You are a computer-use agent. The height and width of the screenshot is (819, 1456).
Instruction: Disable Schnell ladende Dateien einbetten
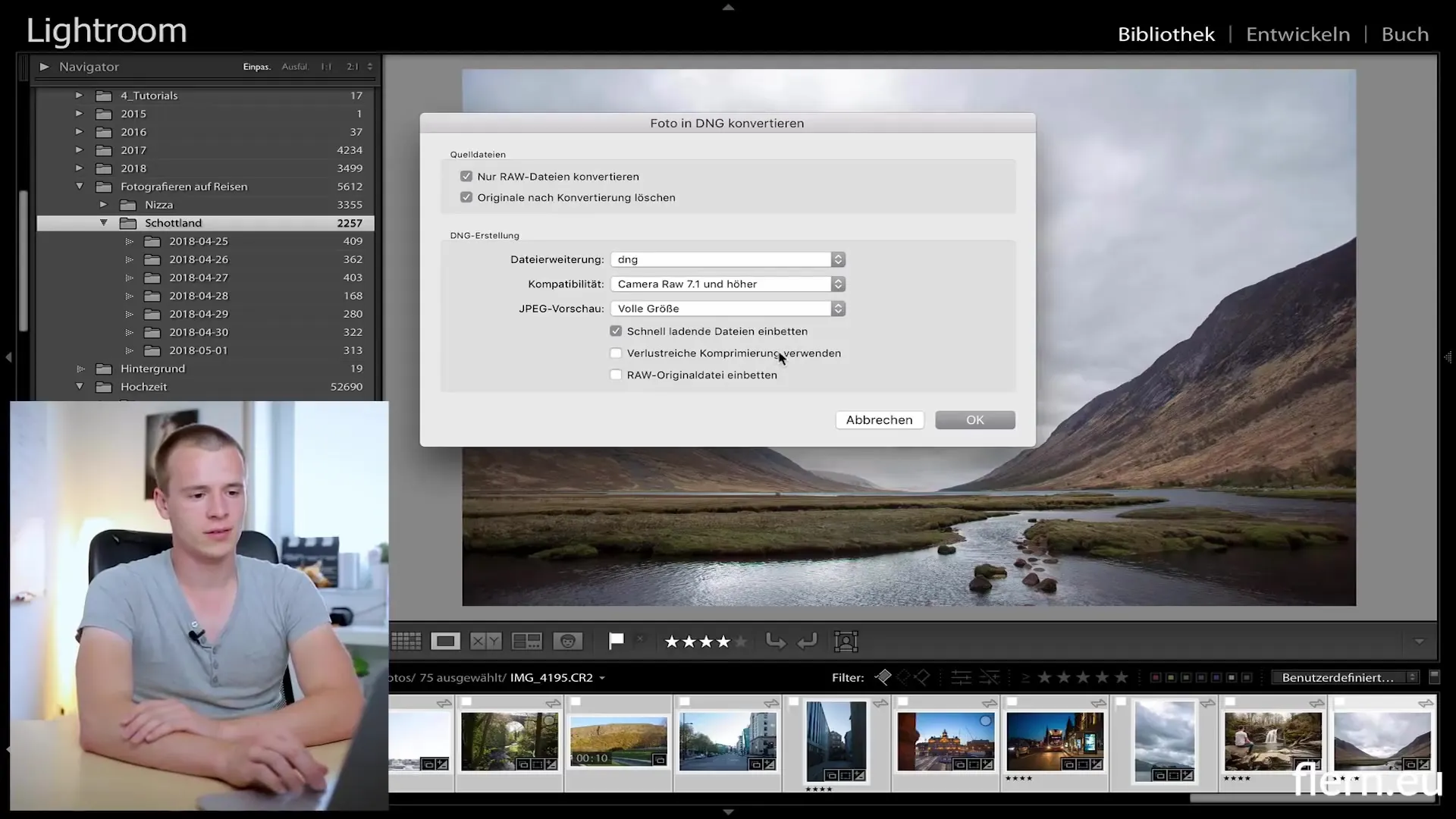pos(616,331)
